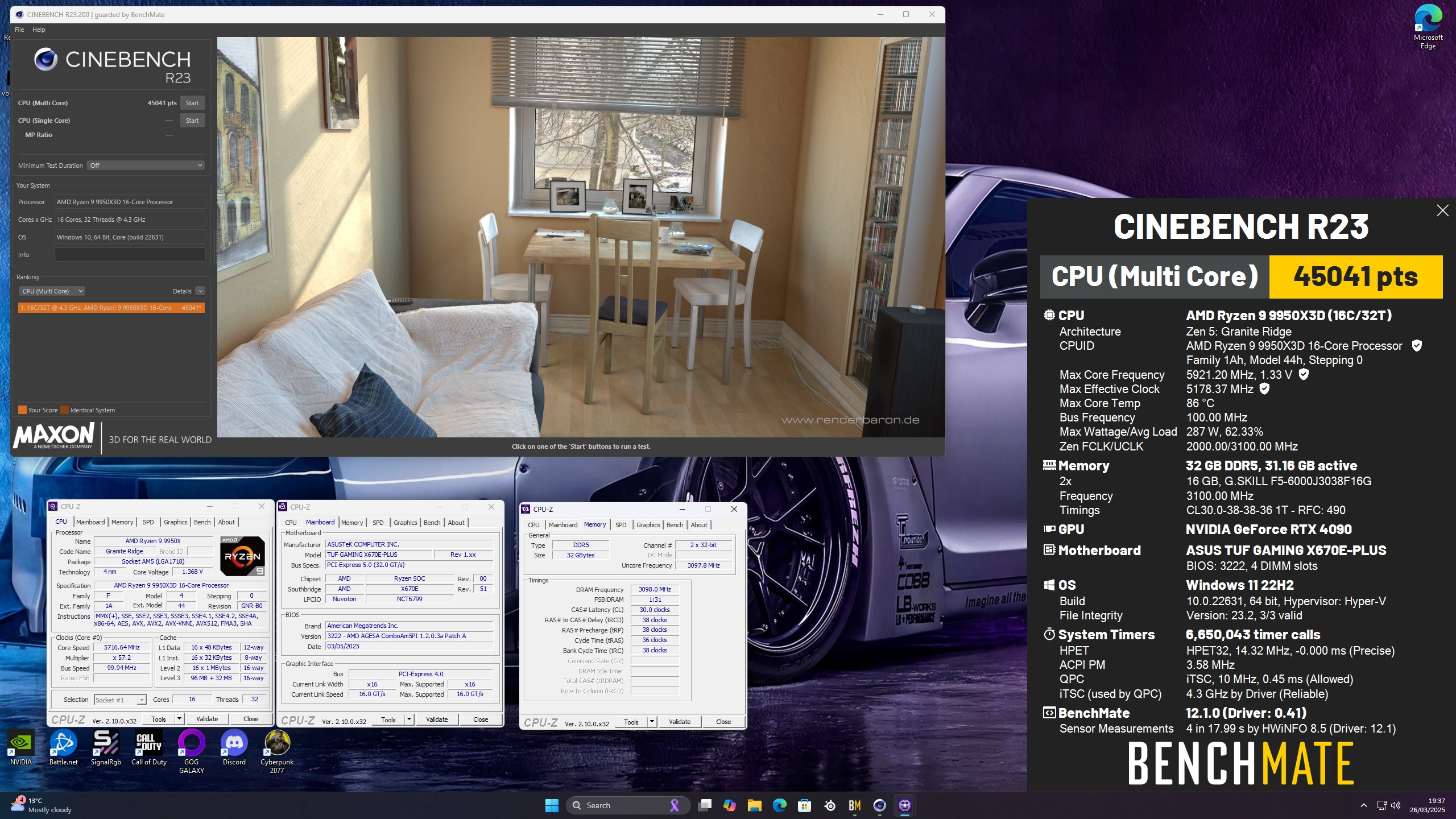Open SteelSeries app in taskbar
This screenshot has width=1456, height=819.
pos(830,805)
